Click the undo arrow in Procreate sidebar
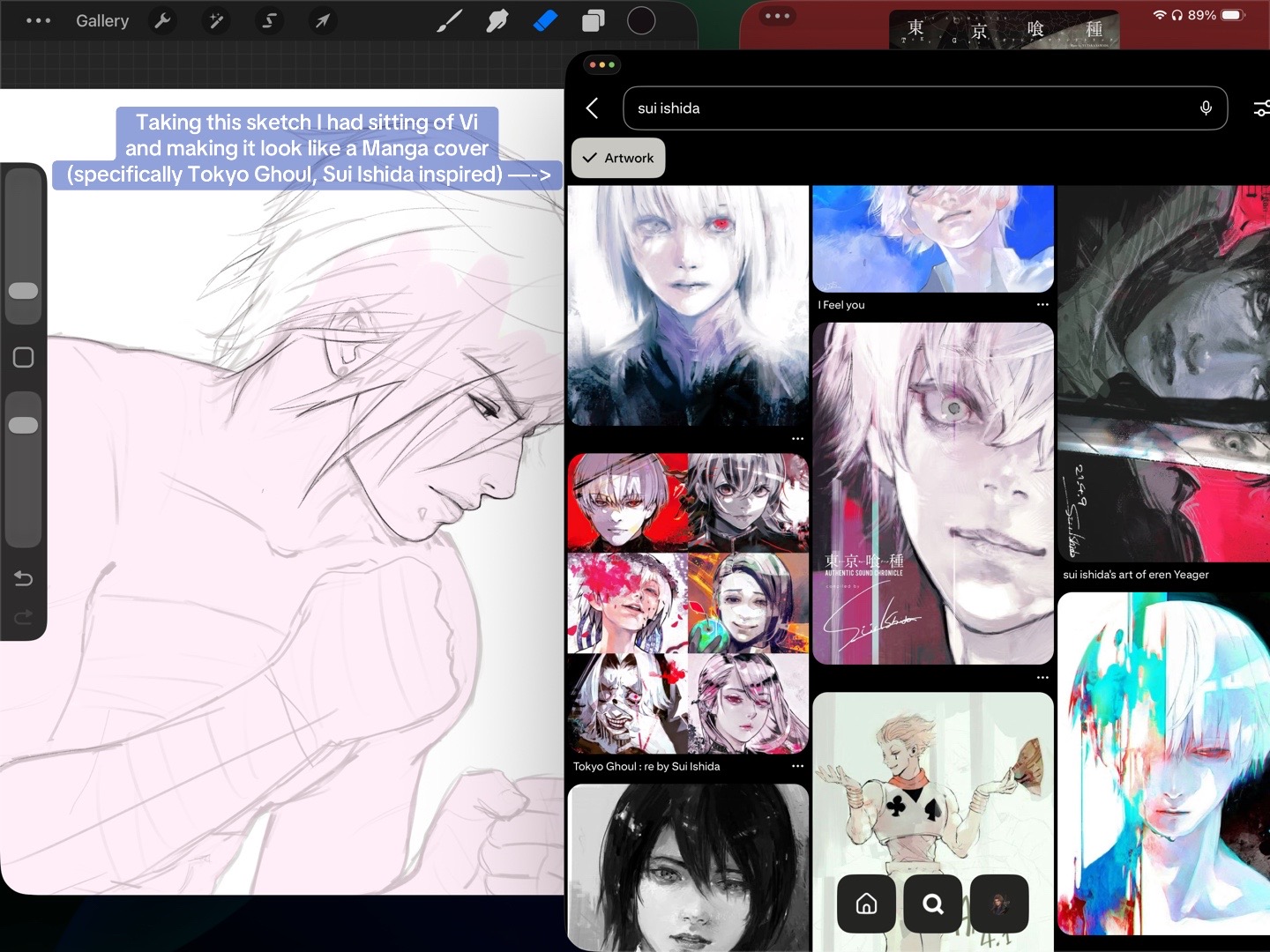This screenshot has height=952, width=1270. [x=23, y=578]
